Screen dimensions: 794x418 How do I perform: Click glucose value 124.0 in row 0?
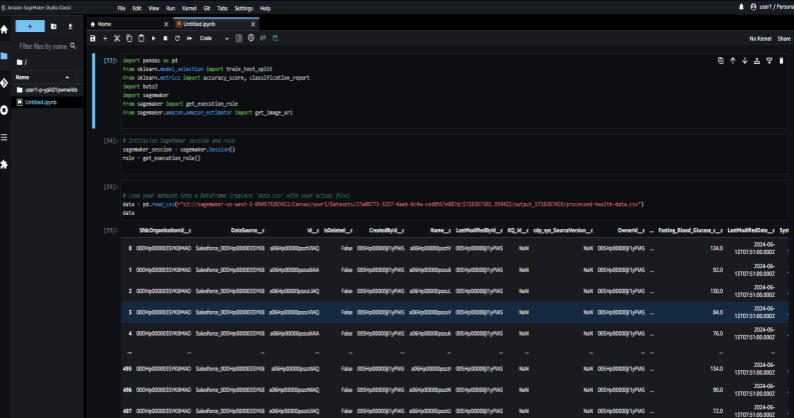pos(717,249)
